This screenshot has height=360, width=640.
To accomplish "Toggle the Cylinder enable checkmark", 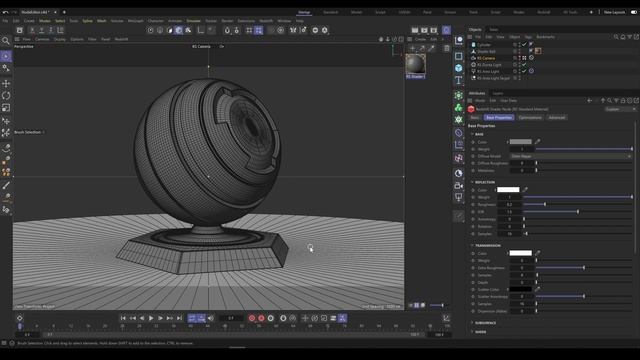I will coord(524,44).
